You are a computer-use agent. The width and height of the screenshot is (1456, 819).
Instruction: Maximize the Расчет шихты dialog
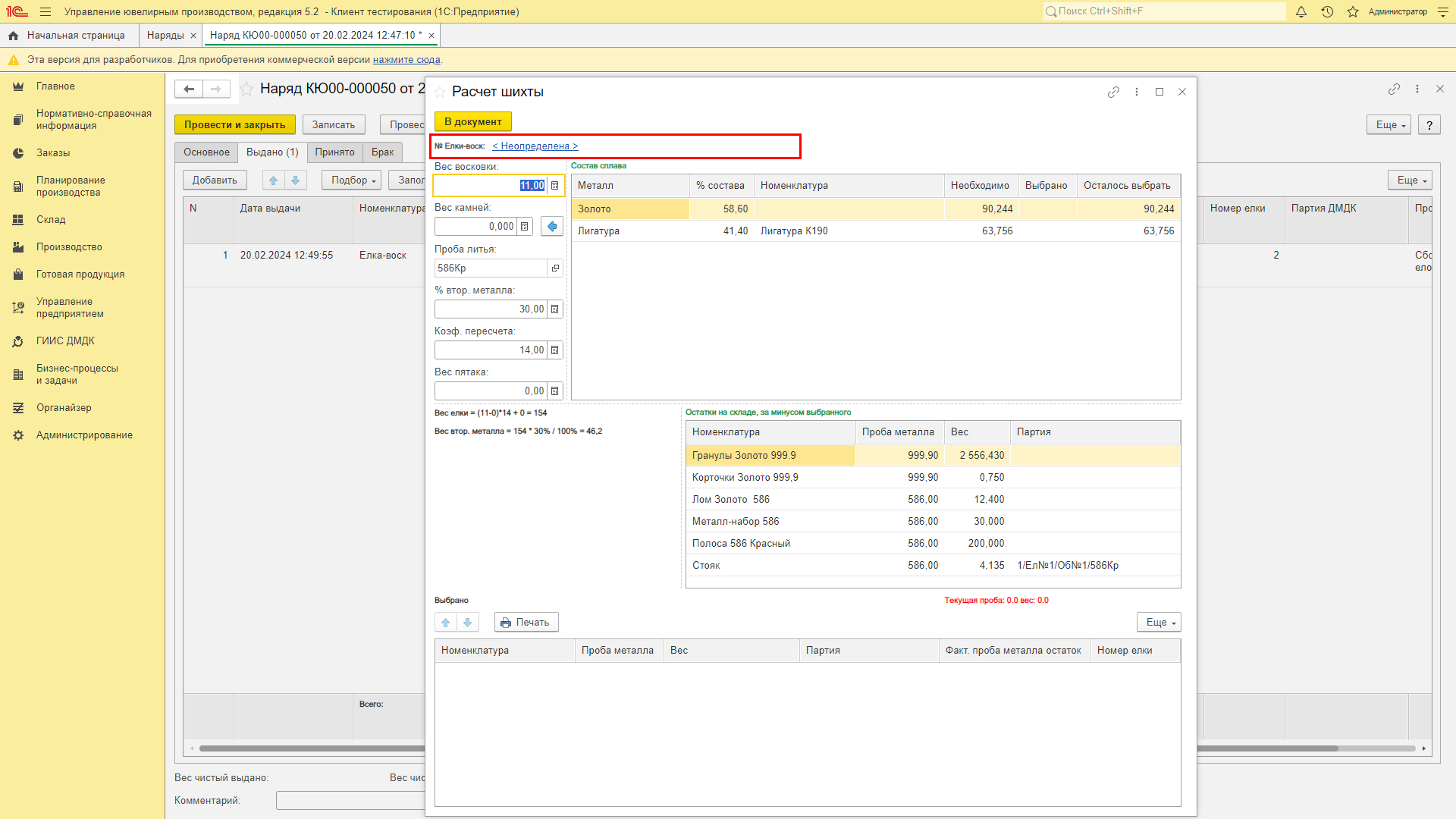[x=1159, y=92]
